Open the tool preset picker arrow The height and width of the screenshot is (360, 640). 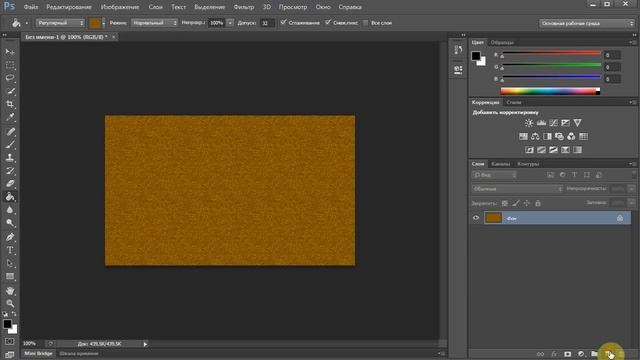tap(27, 23)
